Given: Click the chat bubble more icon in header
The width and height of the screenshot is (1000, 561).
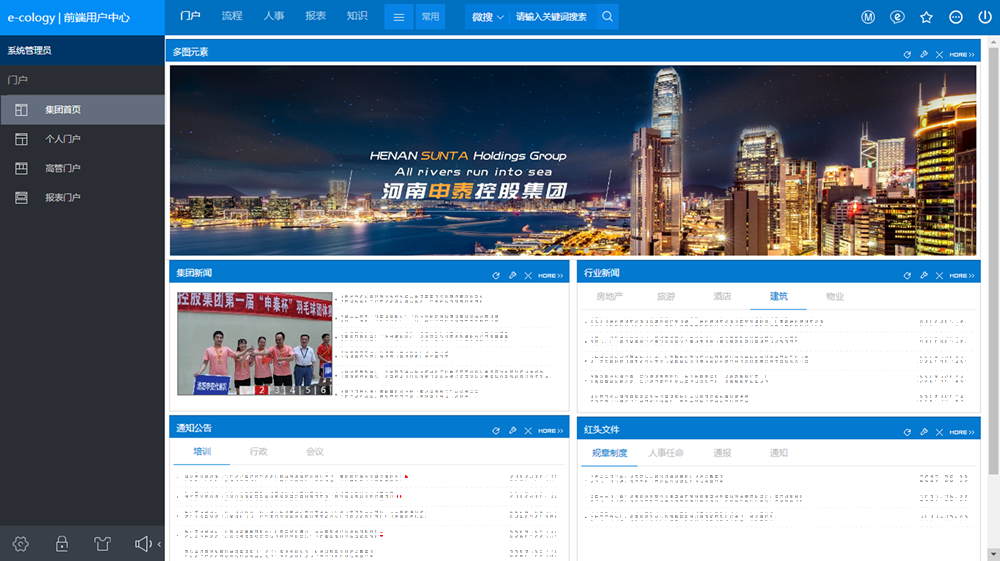Looking at the screenshot, I should click(x=956, y=17).
